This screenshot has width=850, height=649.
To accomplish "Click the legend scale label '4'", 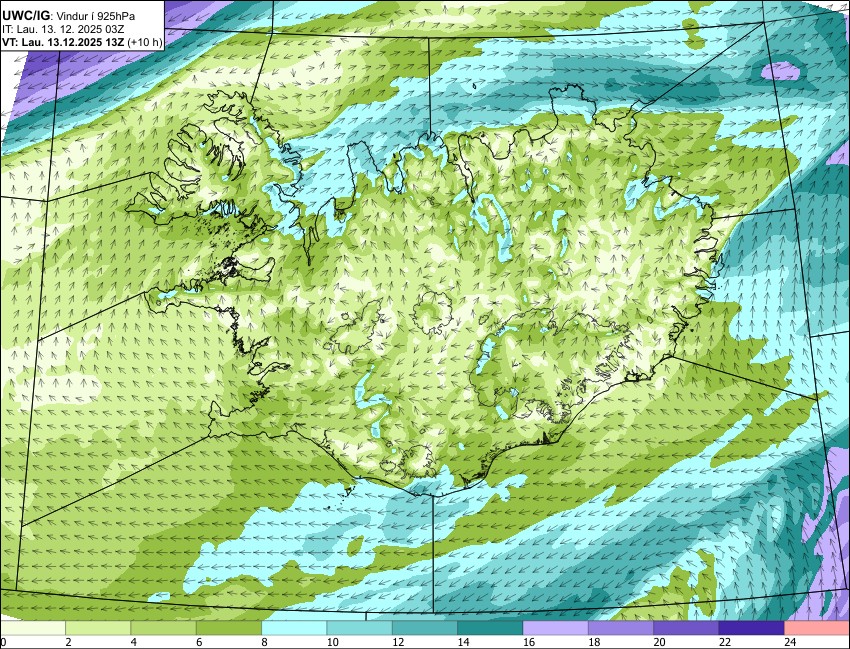I will 133,642.
